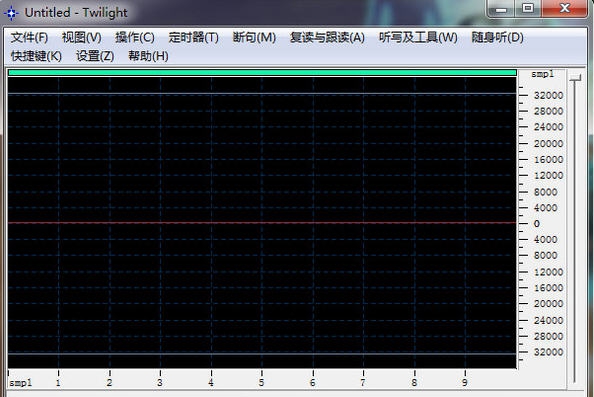Viewport: 594px width, 397px height.
Task: Click the vertical slider handle at right
Action: tap(575, 77)
